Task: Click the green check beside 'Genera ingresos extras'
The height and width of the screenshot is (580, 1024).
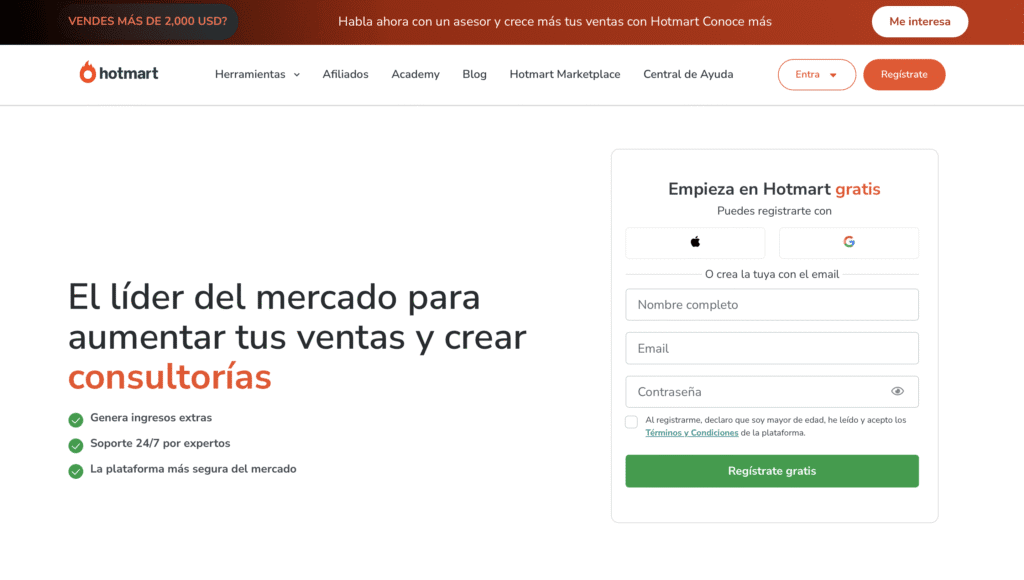Action: [76, 419]
